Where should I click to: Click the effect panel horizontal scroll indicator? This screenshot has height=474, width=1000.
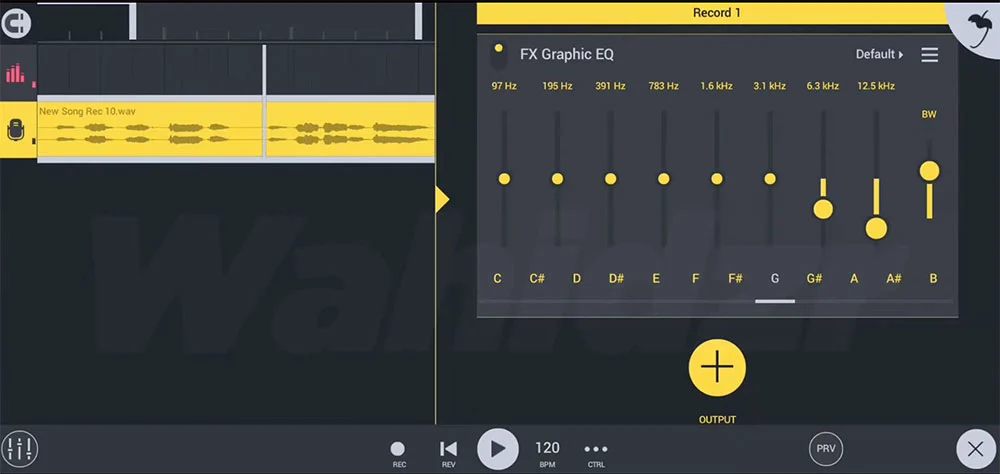(x=775, y=301)
